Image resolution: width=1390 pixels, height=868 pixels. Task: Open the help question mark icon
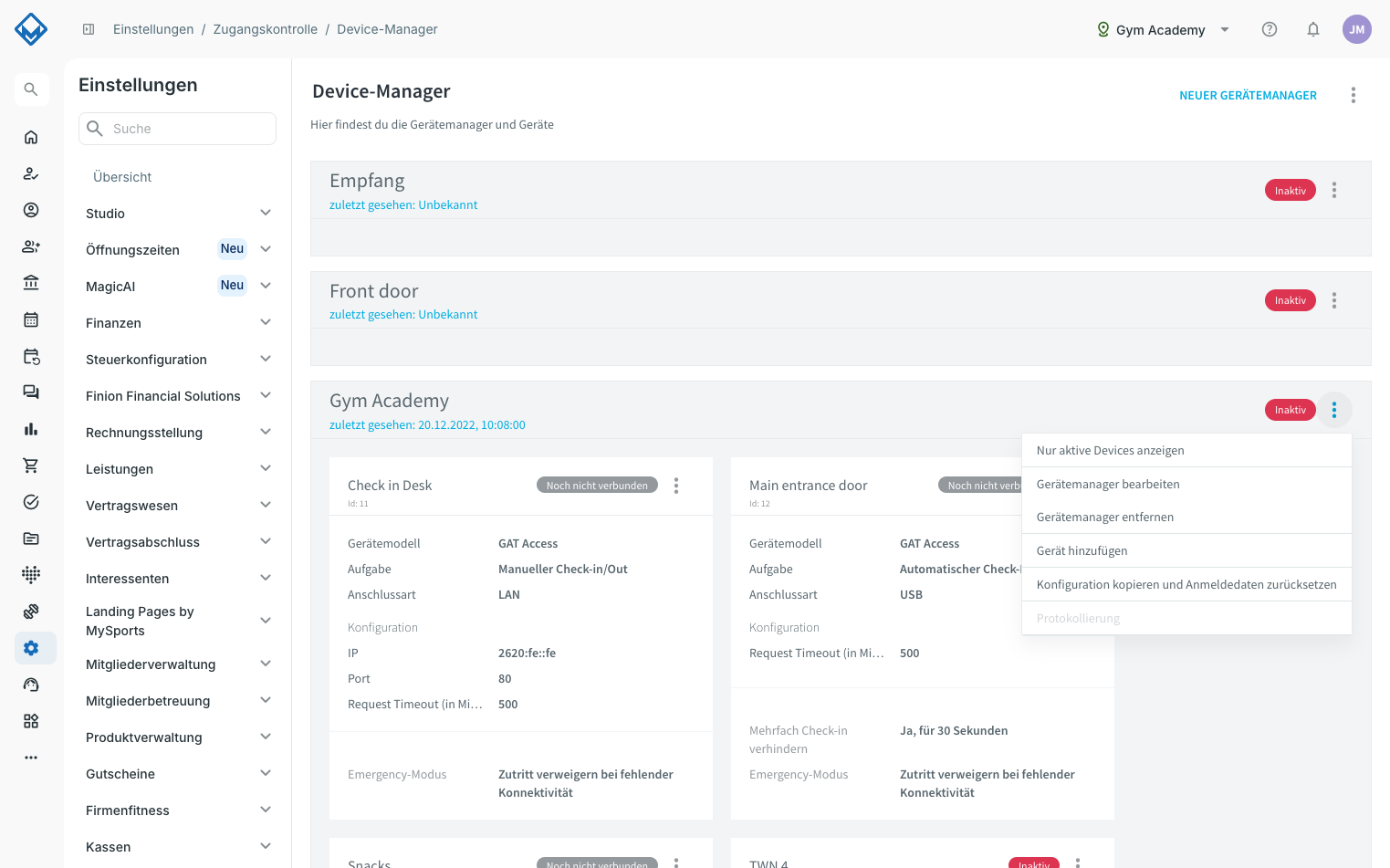(x=1270, y=29)
